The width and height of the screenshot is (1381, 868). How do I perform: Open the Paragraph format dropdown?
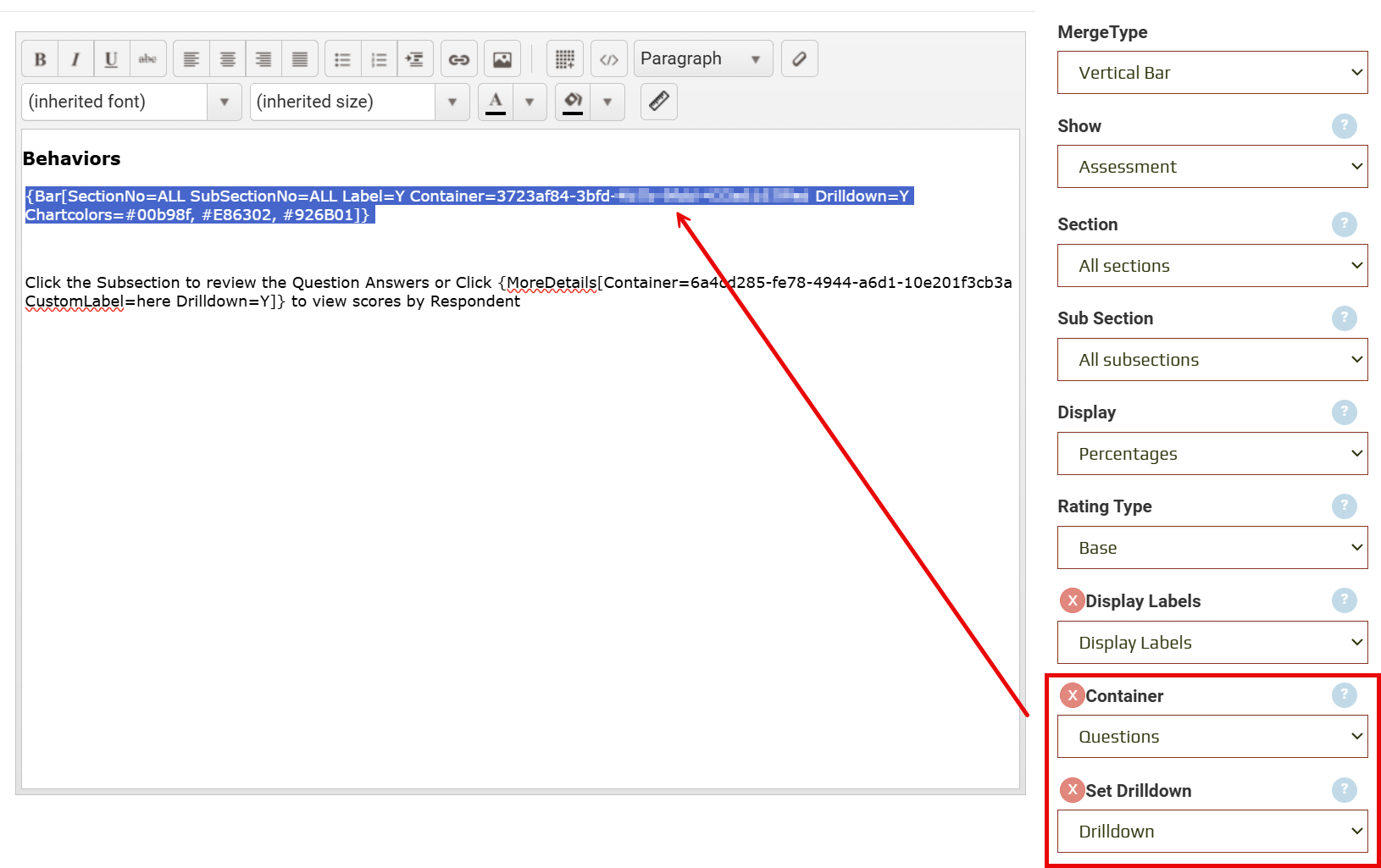tap(702, 59)
